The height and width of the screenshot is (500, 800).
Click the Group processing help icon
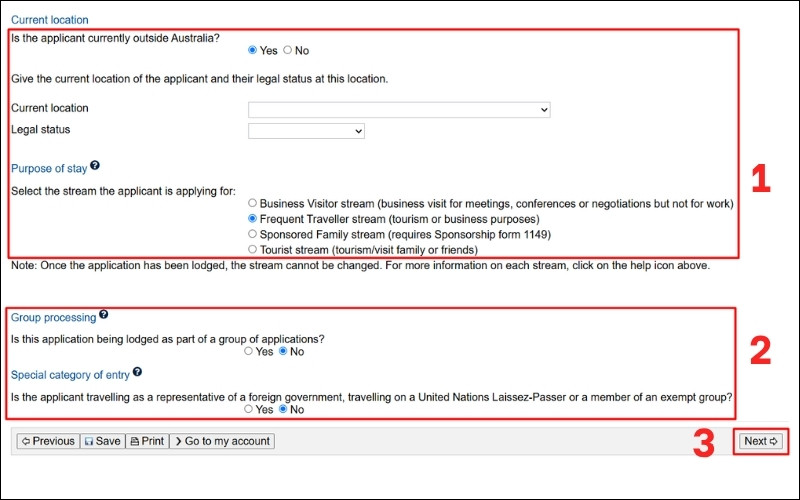click(x=104, y=315)
